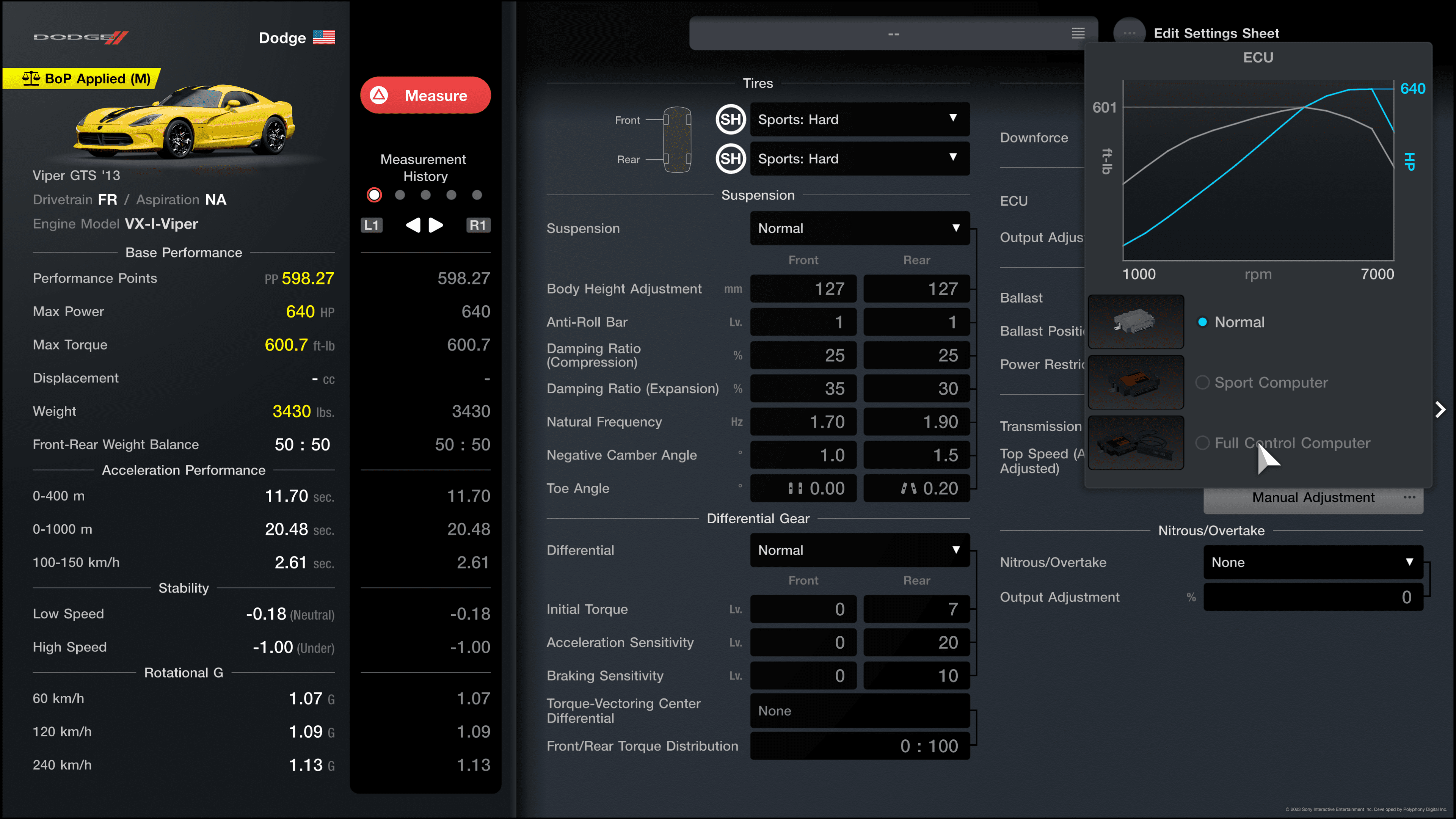Click the car tire layout diagram
This screenshot has width=1456, height=819.
(x=677, y=139)
